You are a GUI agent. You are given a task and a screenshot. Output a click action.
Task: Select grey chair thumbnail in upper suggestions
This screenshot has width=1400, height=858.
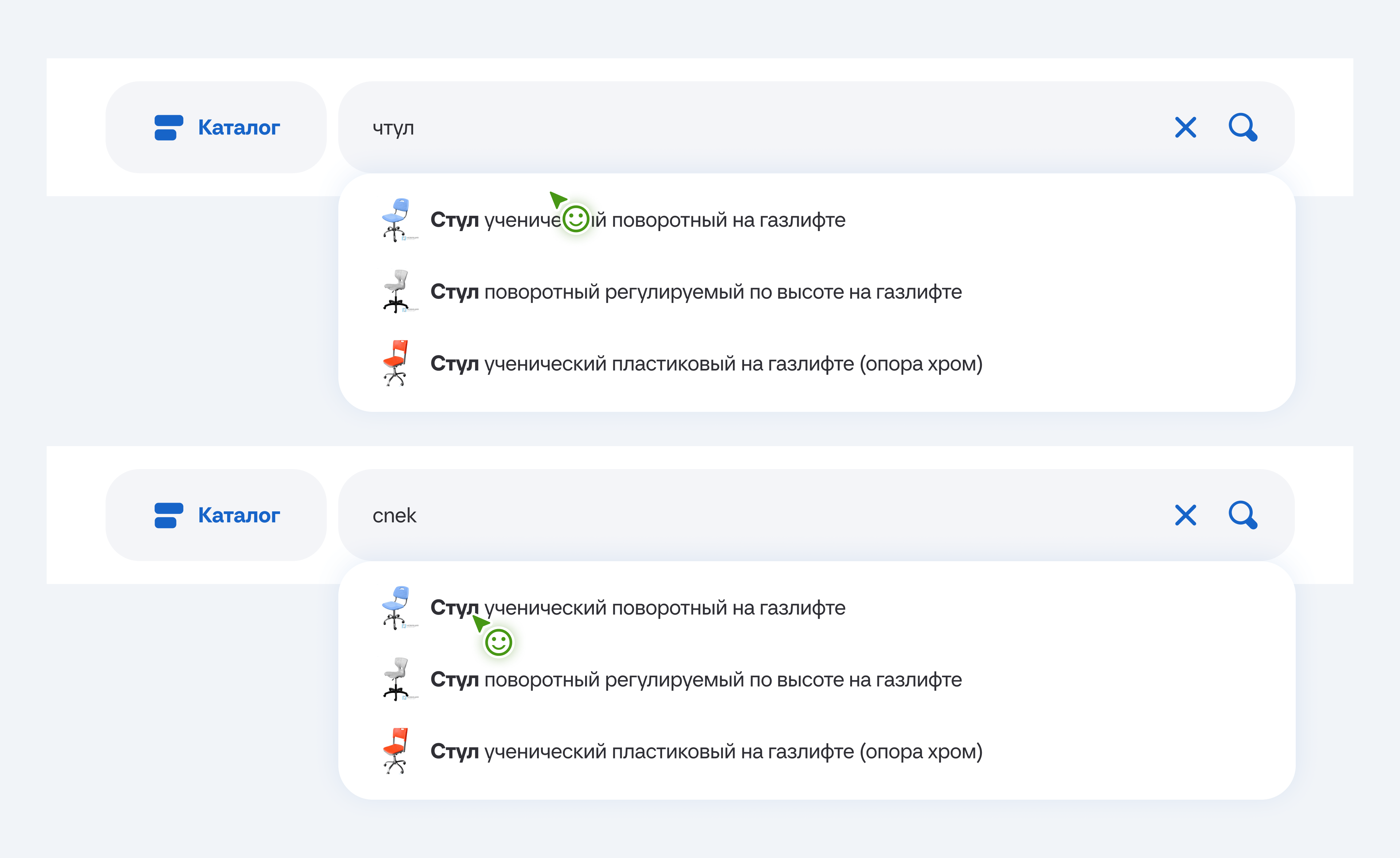coord(396,292)
